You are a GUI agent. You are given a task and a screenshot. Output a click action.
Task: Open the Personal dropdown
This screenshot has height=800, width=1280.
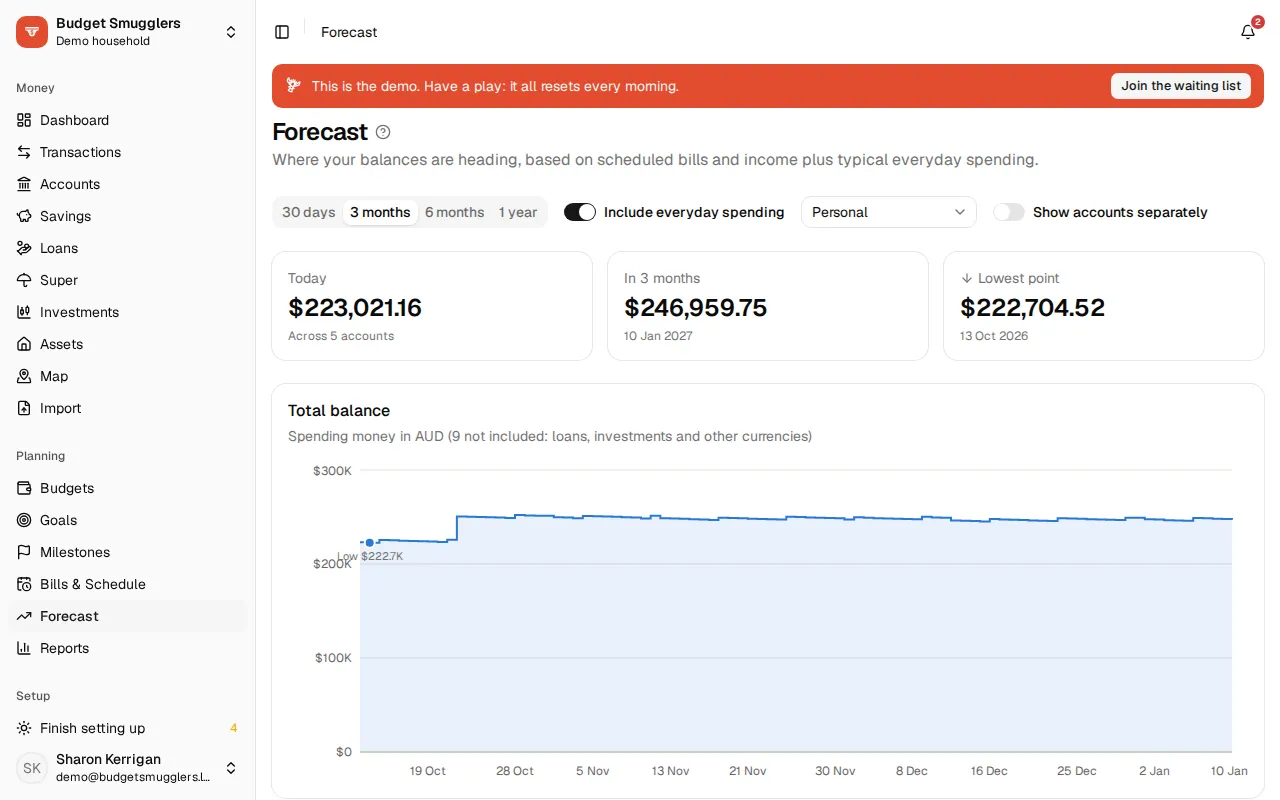point(889,212)
